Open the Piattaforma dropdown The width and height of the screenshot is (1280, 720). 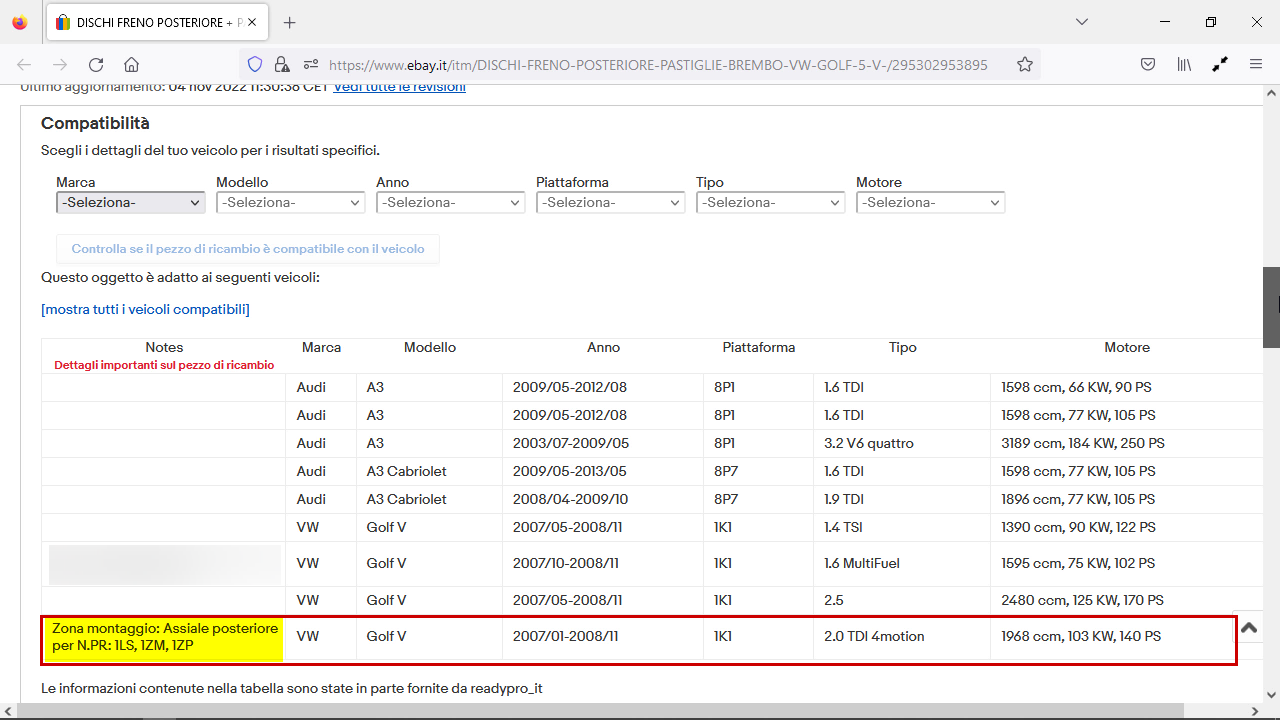[x=611, y=202]
